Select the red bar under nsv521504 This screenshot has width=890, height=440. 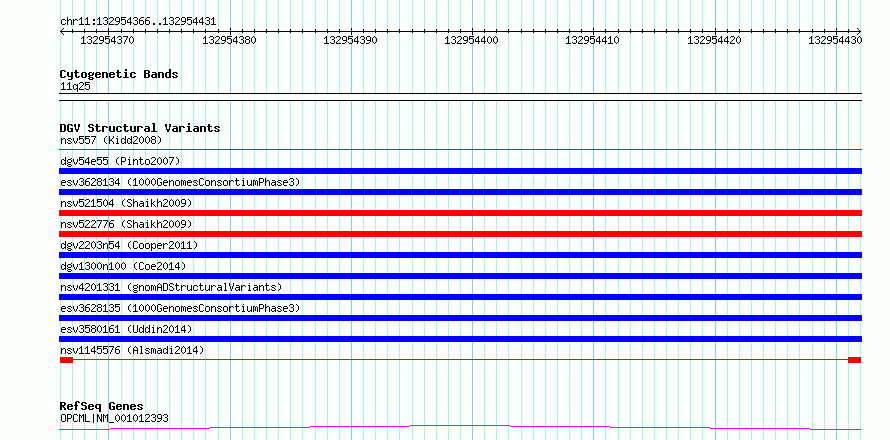point(460,213)
